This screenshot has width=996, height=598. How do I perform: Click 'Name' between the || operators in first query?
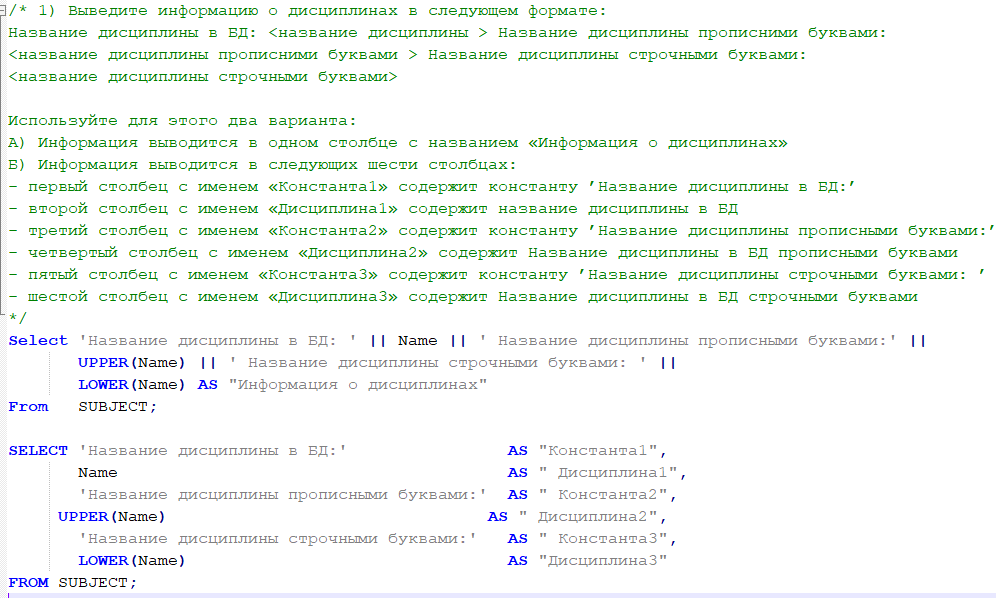click(417, 341)
